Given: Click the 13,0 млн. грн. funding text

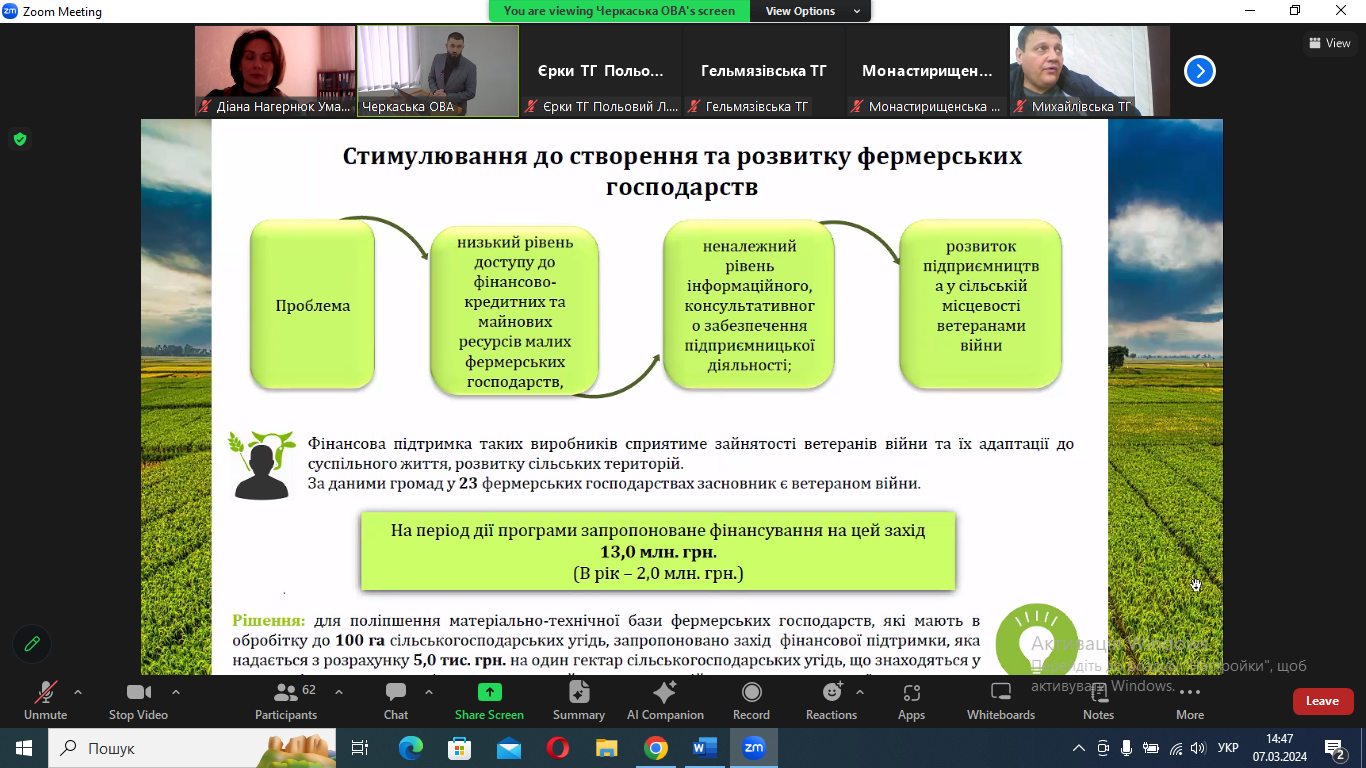Looking at the screenshot, I should click(658, 552).
